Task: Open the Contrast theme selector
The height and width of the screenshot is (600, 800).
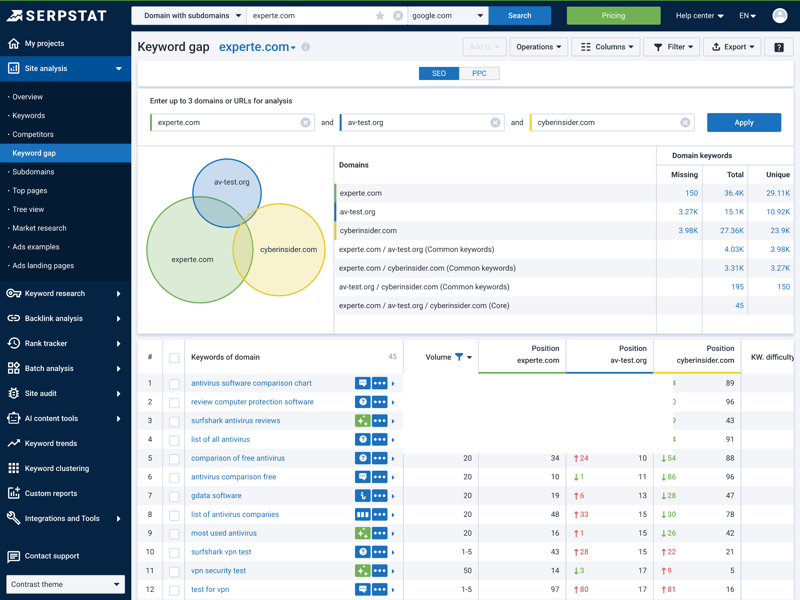Action: [x=65, y=584]
